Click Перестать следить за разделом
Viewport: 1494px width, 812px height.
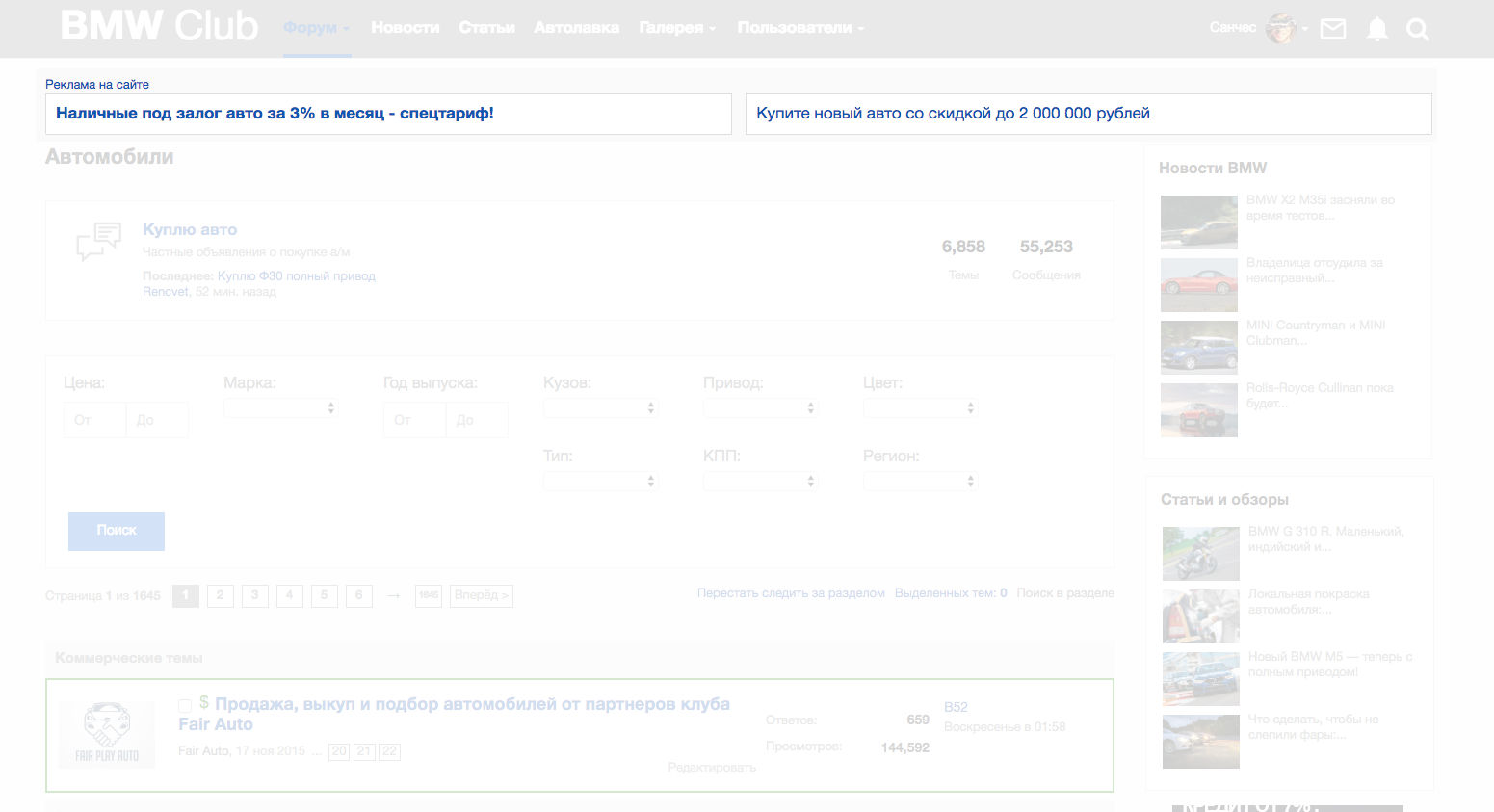791,593
